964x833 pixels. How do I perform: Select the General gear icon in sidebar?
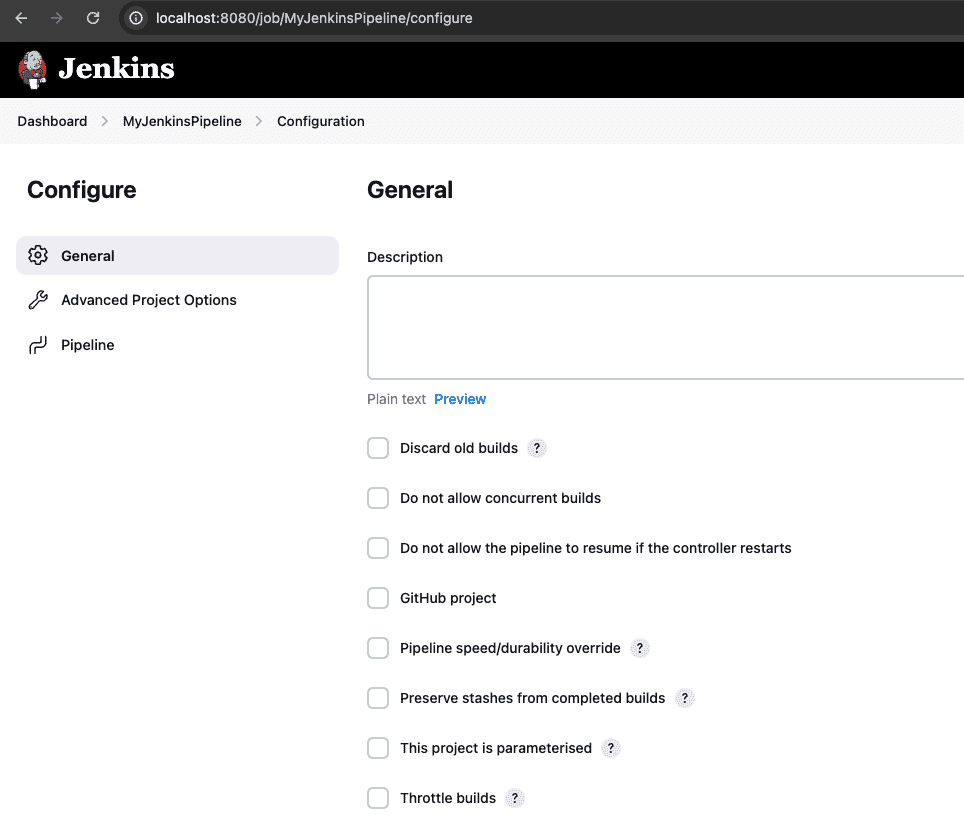click(x=37, y=255)
